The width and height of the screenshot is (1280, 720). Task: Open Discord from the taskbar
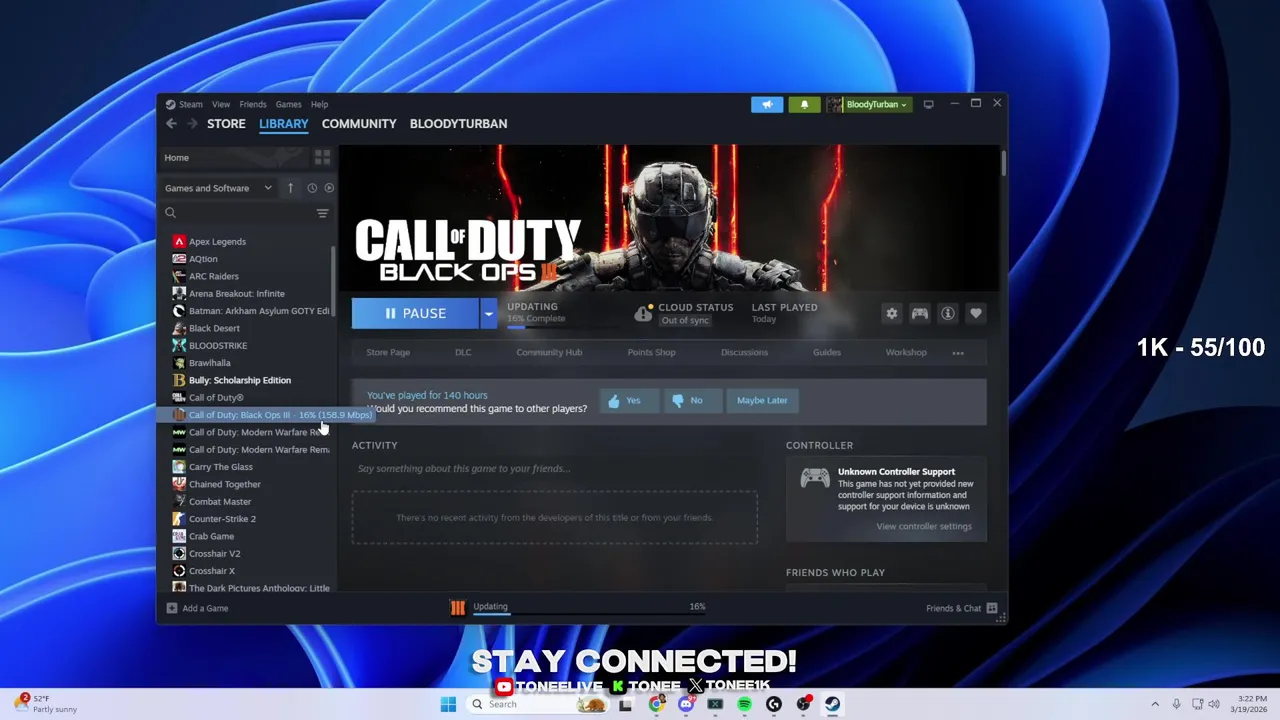[x=685, y=704]
